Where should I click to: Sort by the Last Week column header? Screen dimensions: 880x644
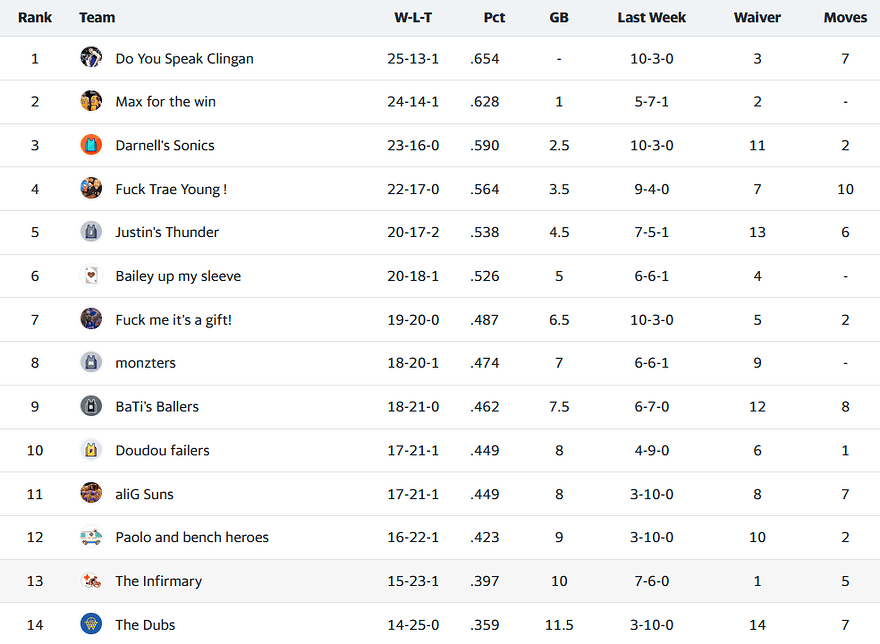tap(651, 17)
